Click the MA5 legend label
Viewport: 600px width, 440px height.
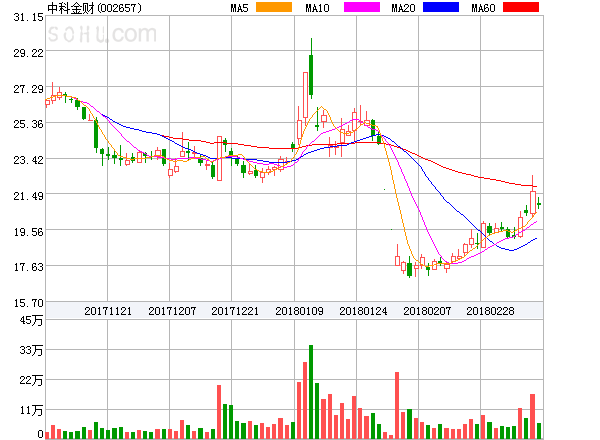pyautogui.click(x=240, y=8)
